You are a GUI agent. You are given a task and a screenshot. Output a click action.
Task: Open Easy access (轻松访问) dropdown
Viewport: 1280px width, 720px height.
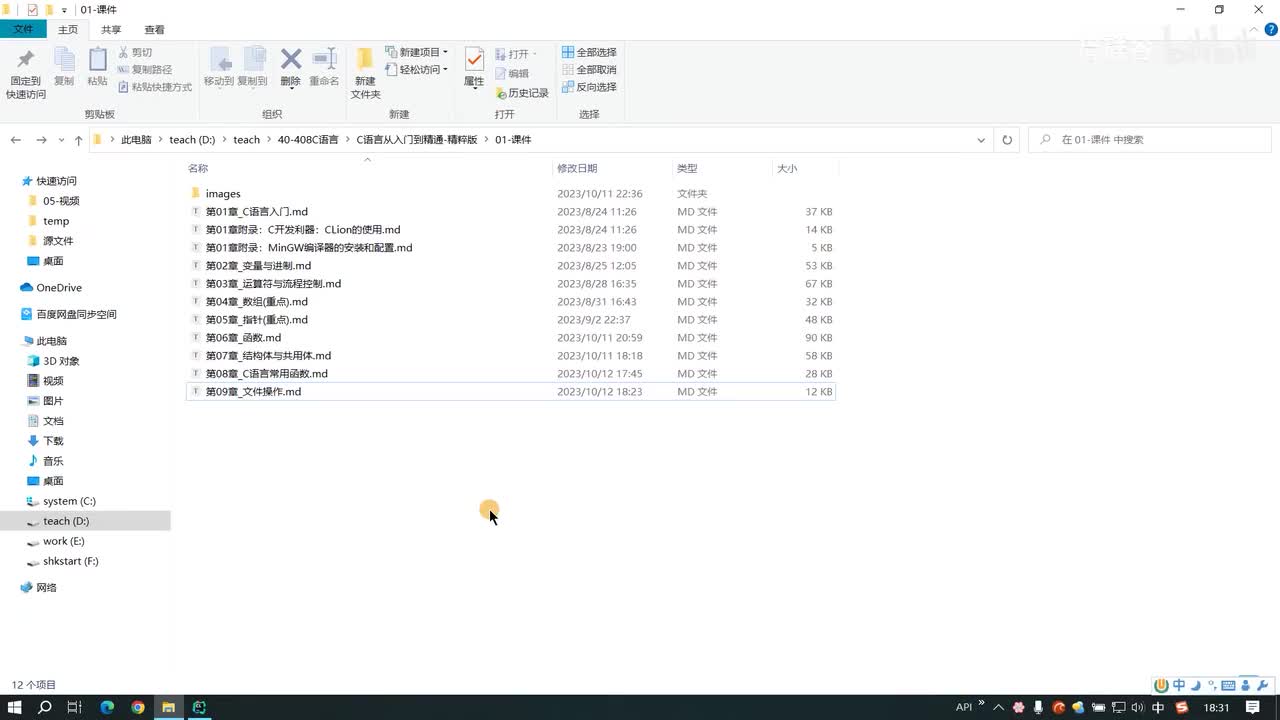pyautogui.click(x=417, y=70)
